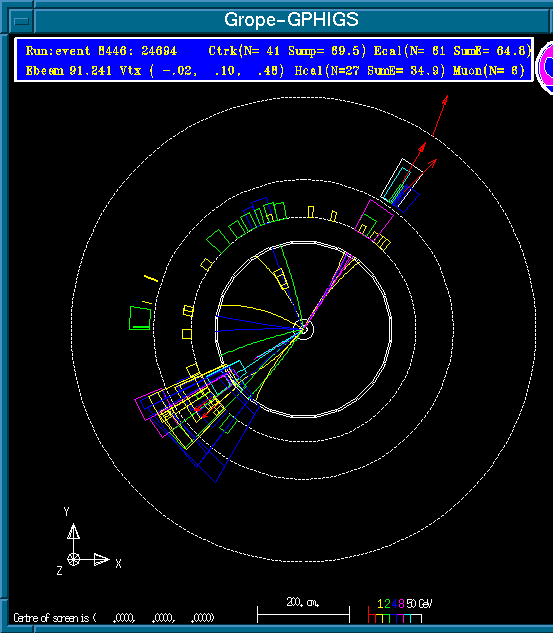
Task: Open the window menu button in title bar
Action: 21,21
